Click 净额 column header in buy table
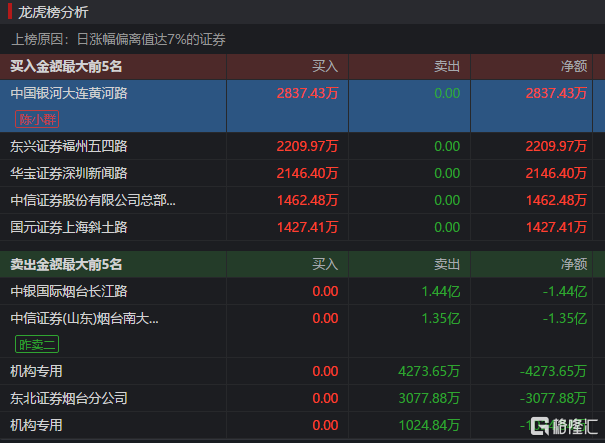 [x=574, y=66]
